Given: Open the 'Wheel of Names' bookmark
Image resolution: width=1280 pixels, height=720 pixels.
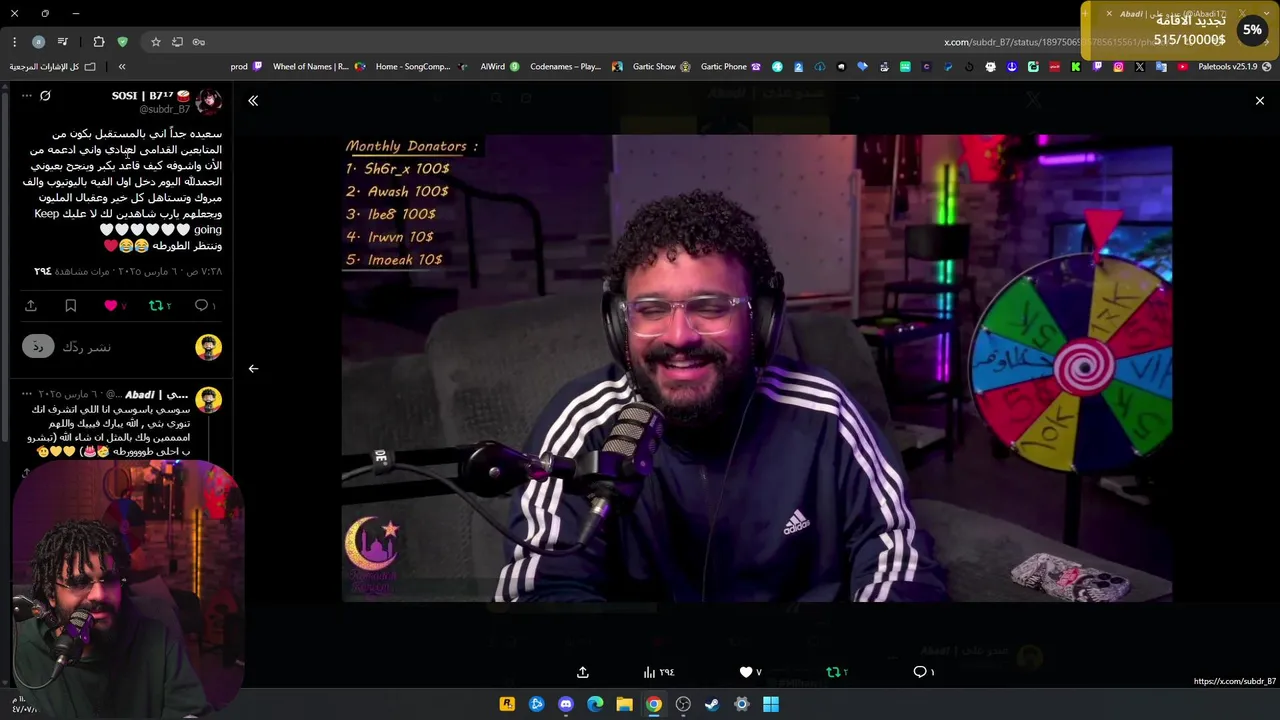Looking at the screenshot, I should tap(319, 67).
